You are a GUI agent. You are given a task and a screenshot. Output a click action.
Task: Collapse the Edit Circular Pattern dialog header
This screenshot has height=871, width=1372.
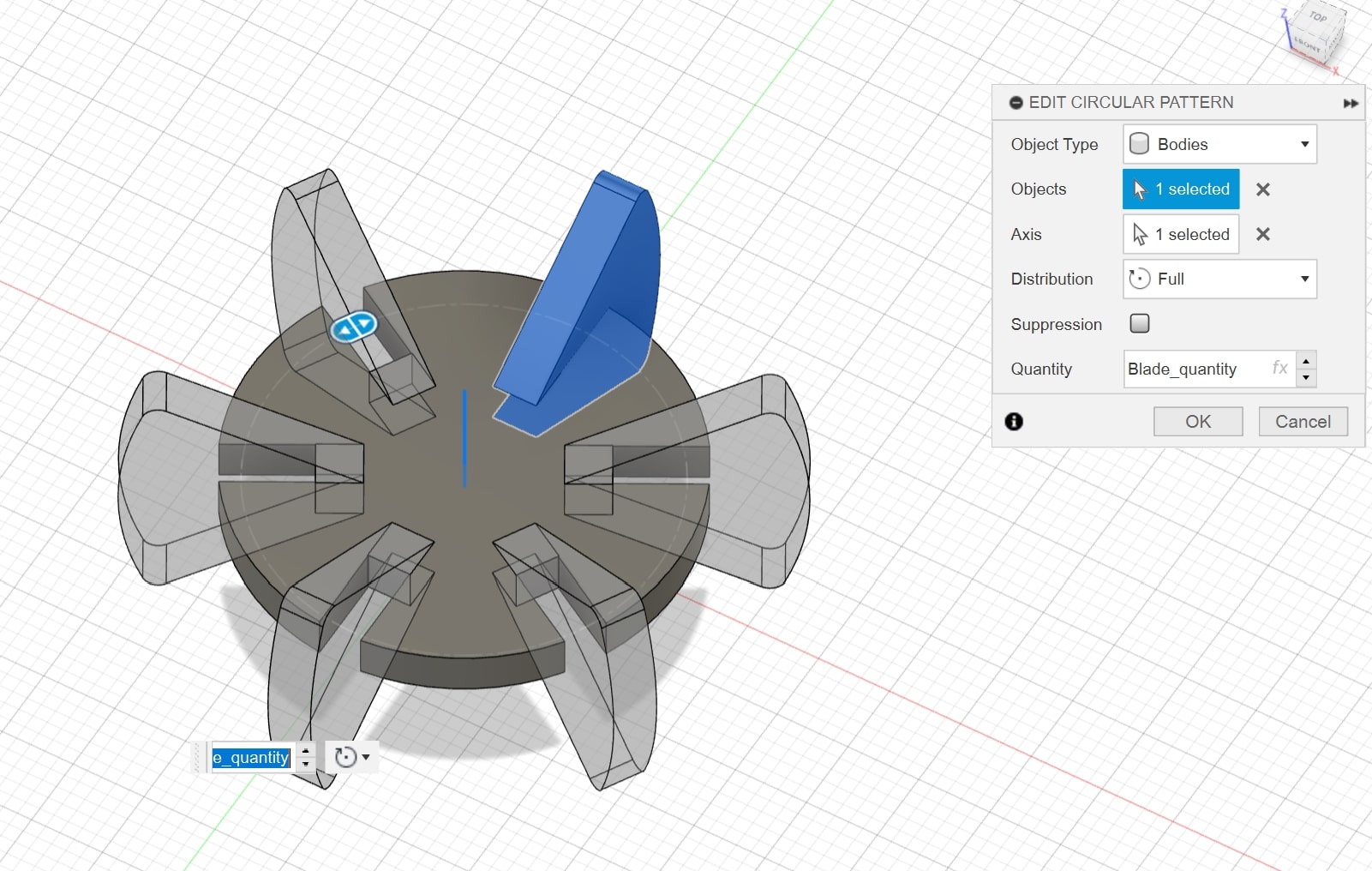[1016, 103]
